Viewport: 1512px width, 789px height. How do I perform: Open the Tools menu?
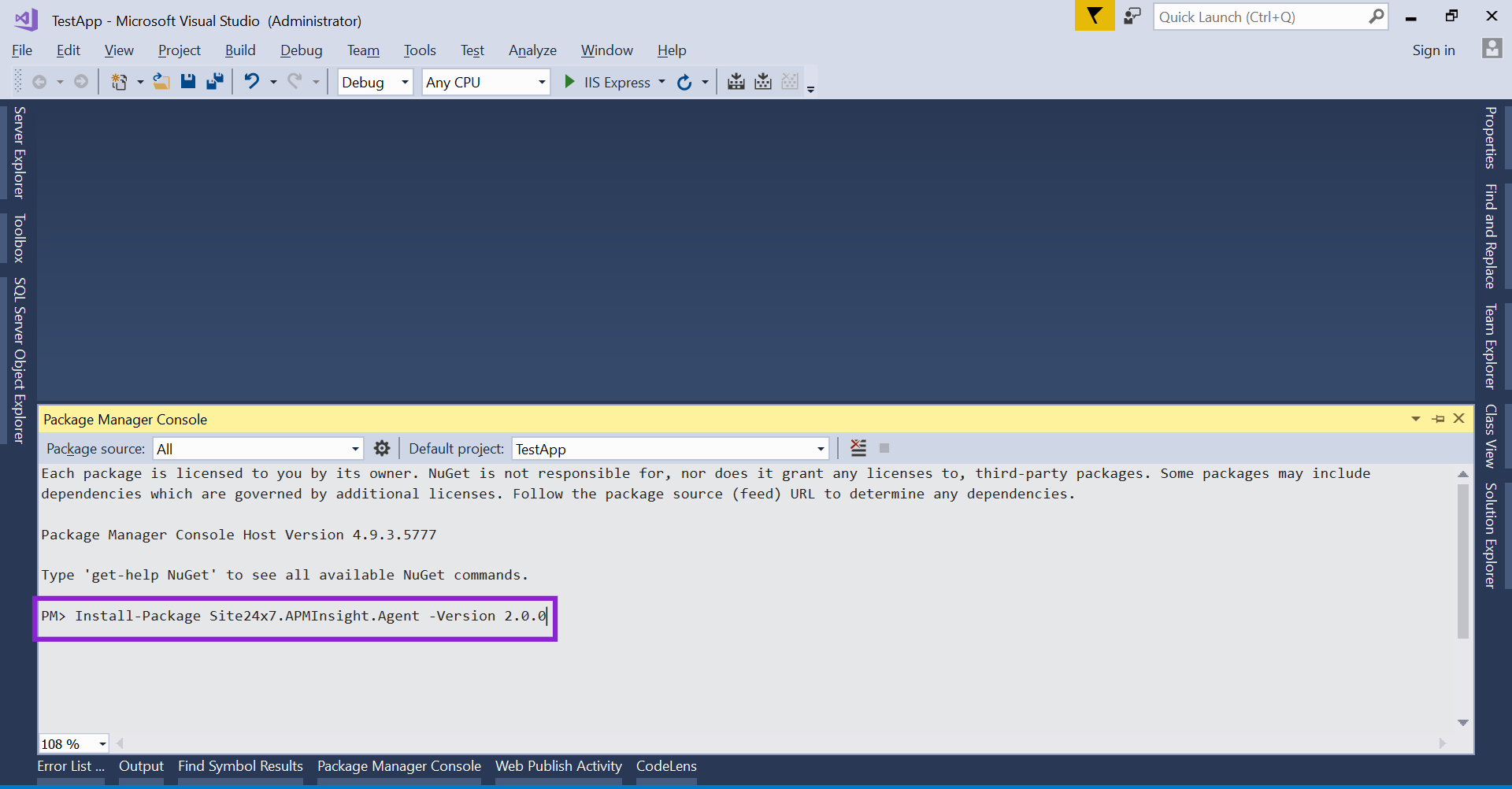420,50
